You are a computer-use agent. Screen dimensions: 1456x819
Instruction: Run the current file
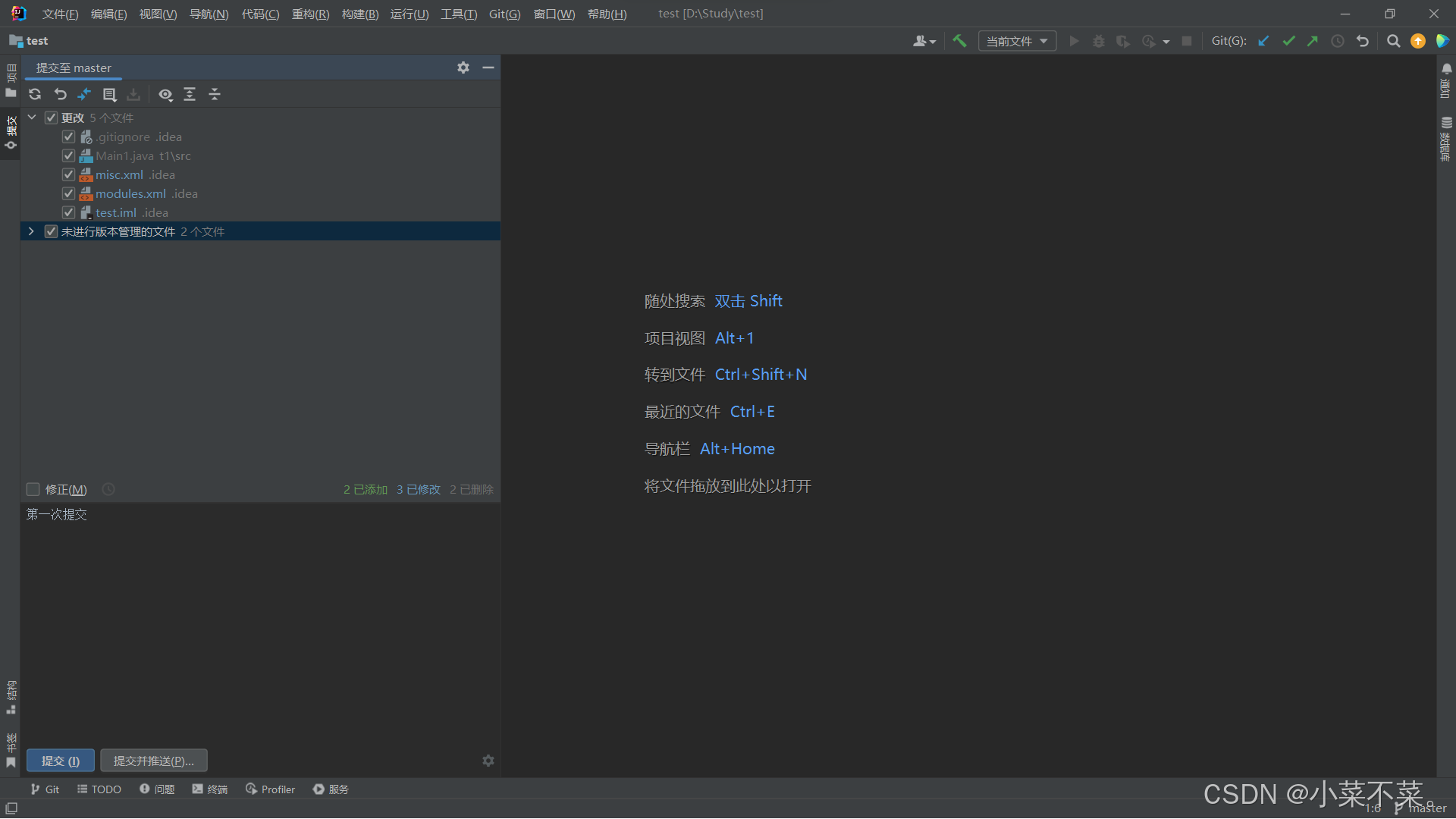point(1074,41)
